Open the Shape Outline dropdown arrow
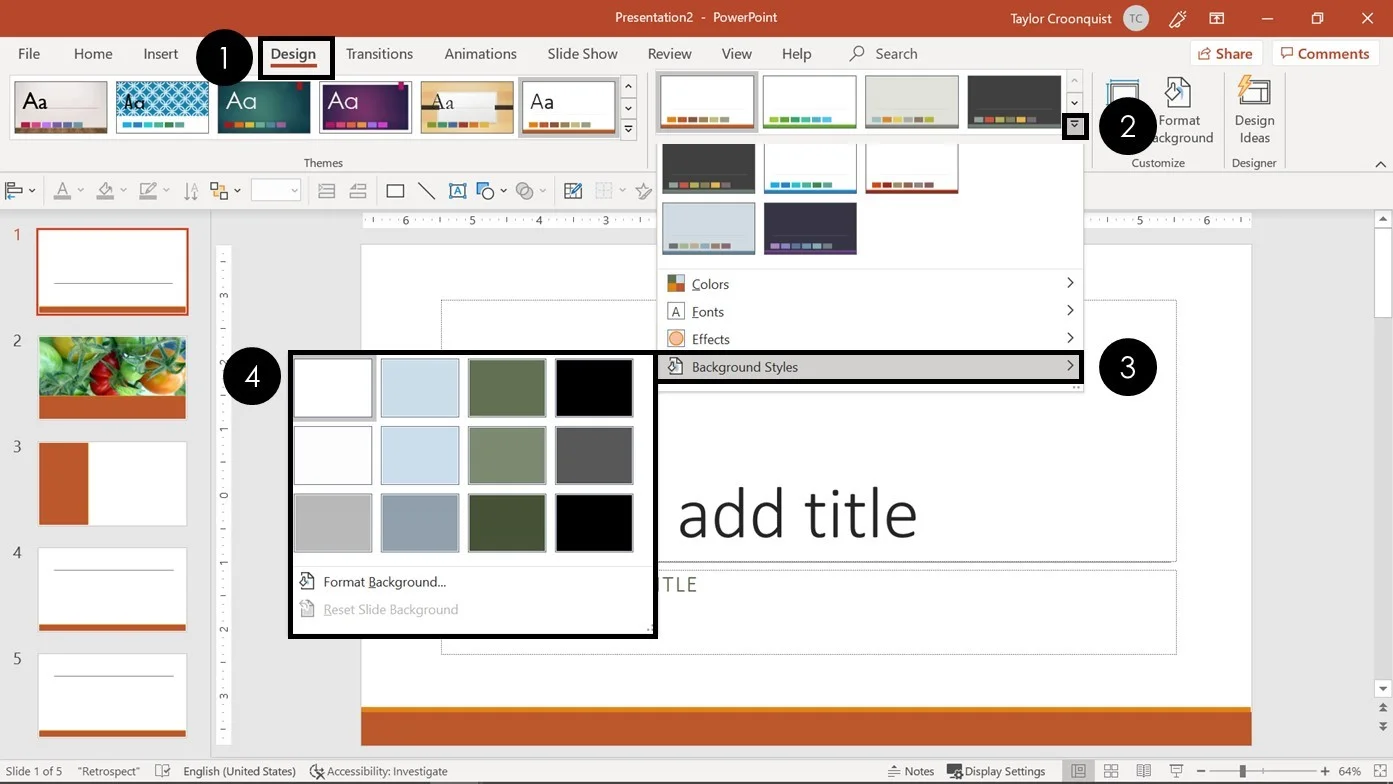The image size is (1393, 784). click(x=166, y=190)
